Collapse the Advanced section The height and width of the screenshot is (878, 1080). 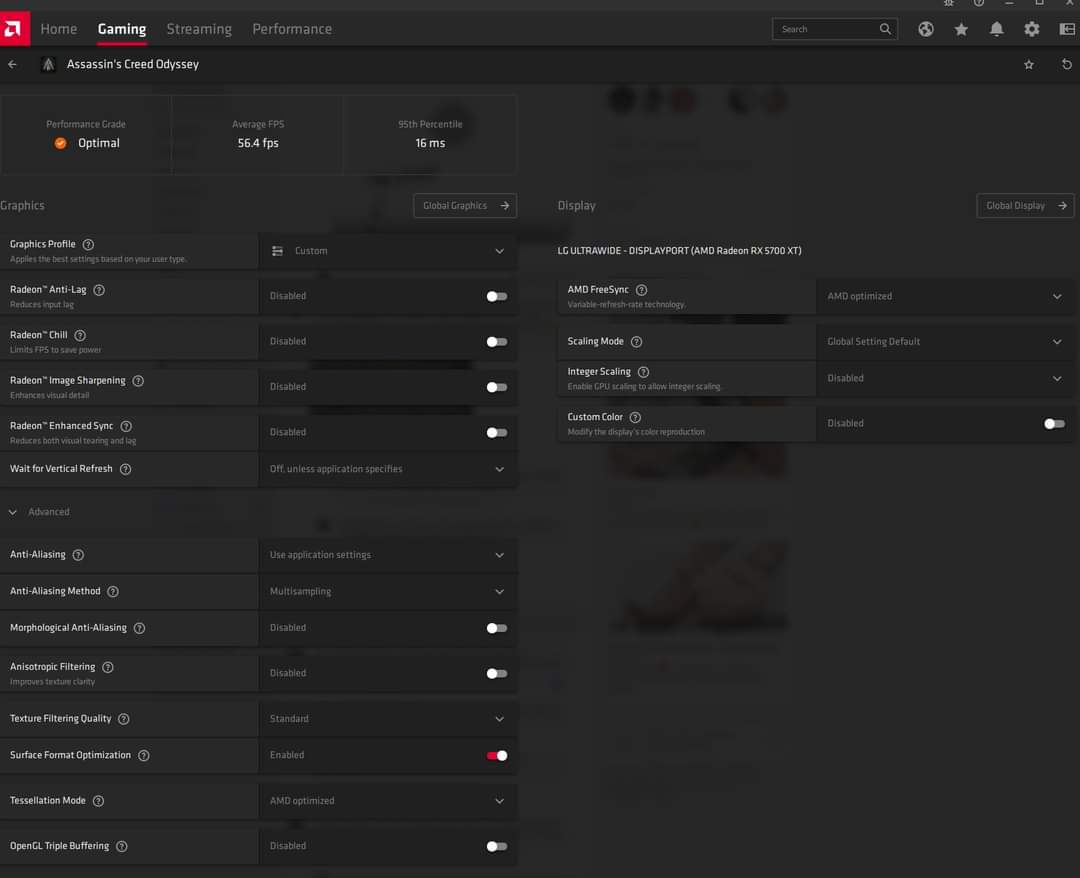point(12,512)
